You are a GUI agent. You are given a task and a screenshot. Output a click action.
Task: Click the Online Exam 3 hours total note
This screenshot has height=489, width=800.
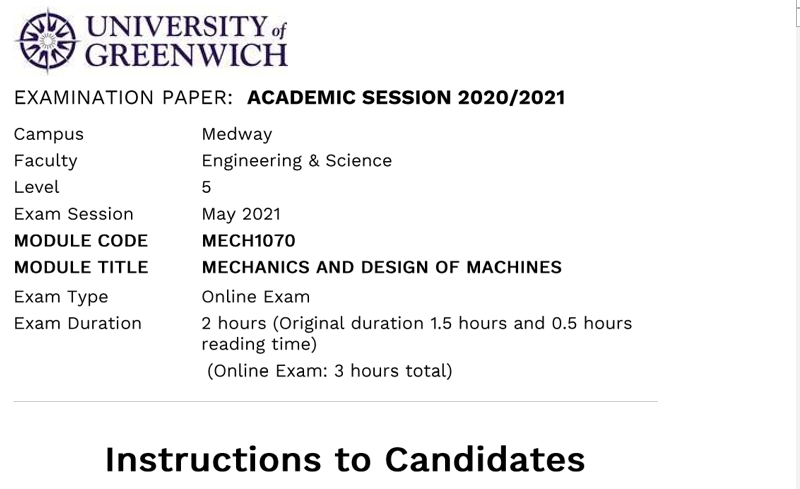[x=330, y=371]
